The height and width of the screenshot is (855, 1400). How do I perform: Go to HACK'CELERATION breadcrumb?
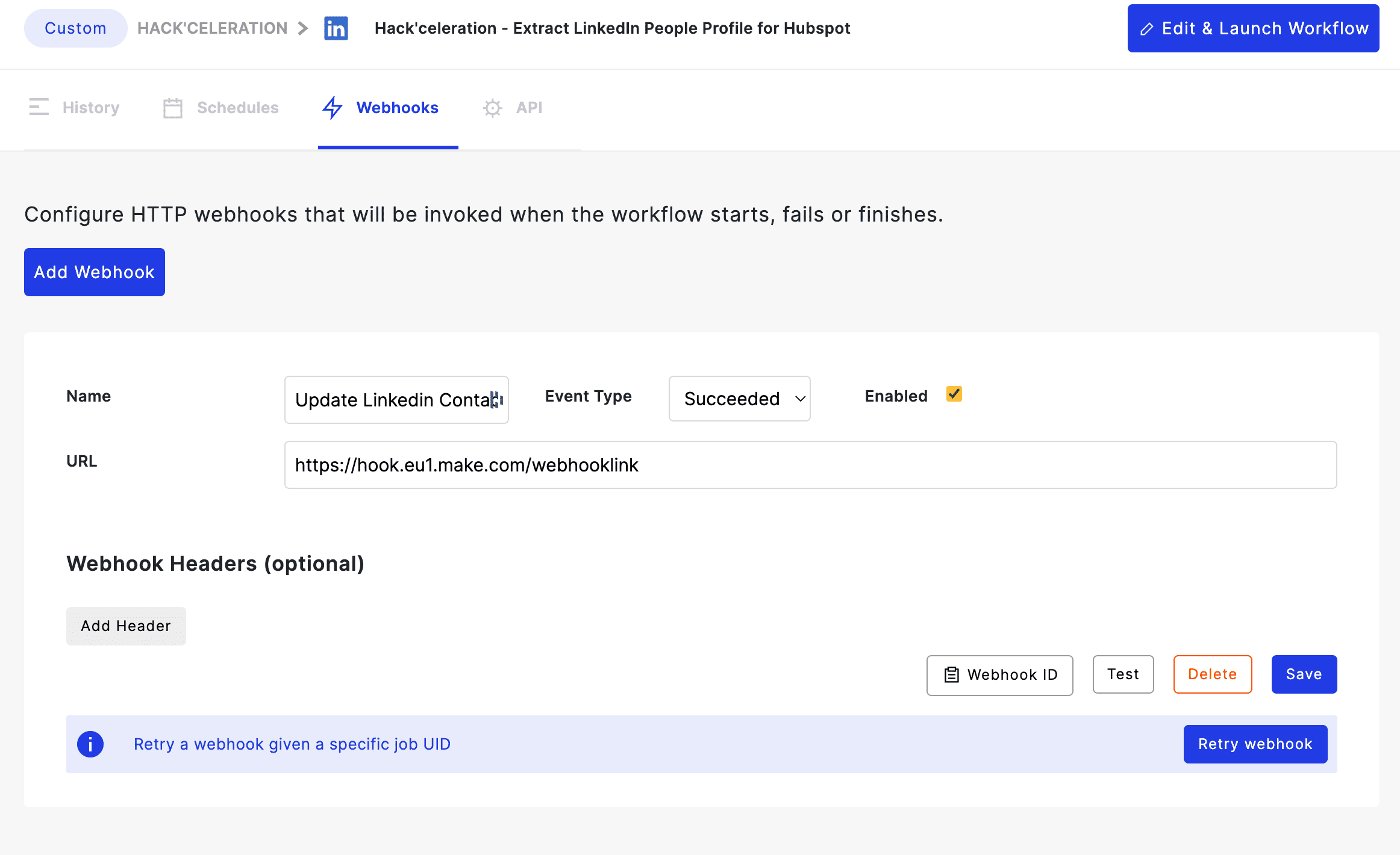click(x=212, y=28)
